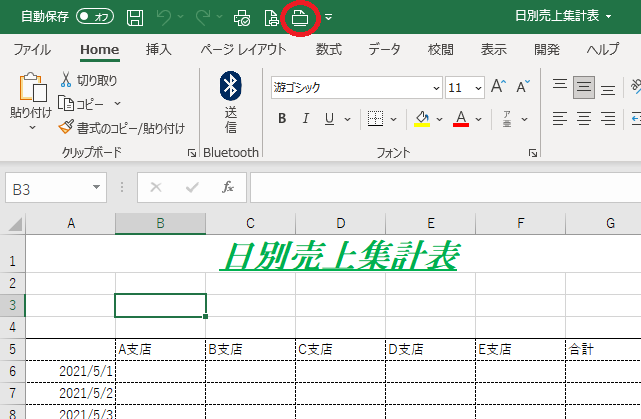
Task: Toggle the AutoSave (自動保存) switch
Action: pyautogui.click(x=95, y=17)
